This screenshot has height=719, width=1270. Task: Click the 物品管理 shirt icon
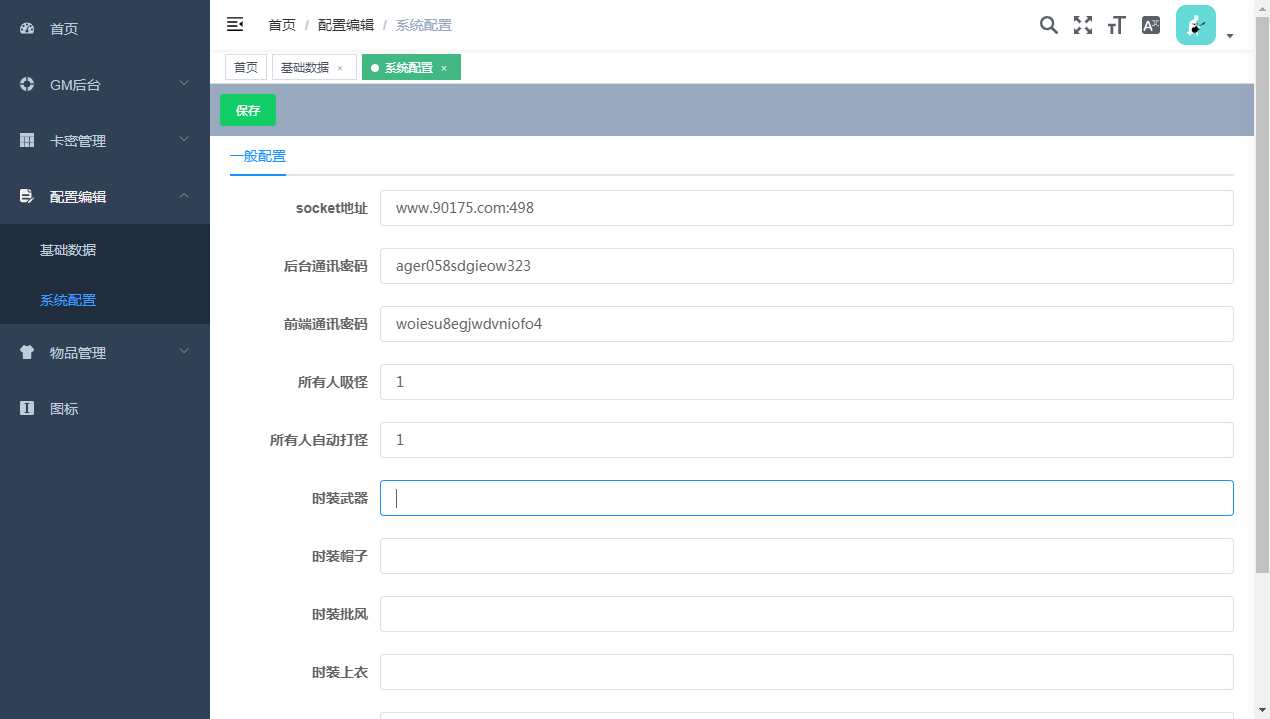click(x=26, y=352)
